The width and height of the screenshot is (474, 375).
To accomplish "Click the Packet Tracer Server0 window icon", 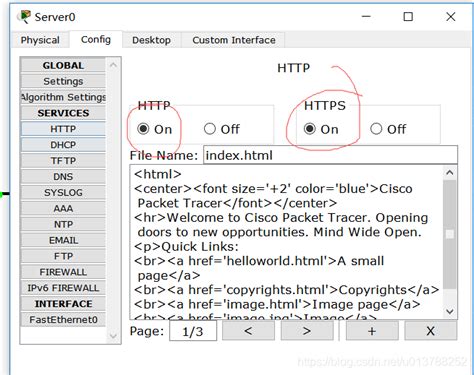I will coord(25,17).
